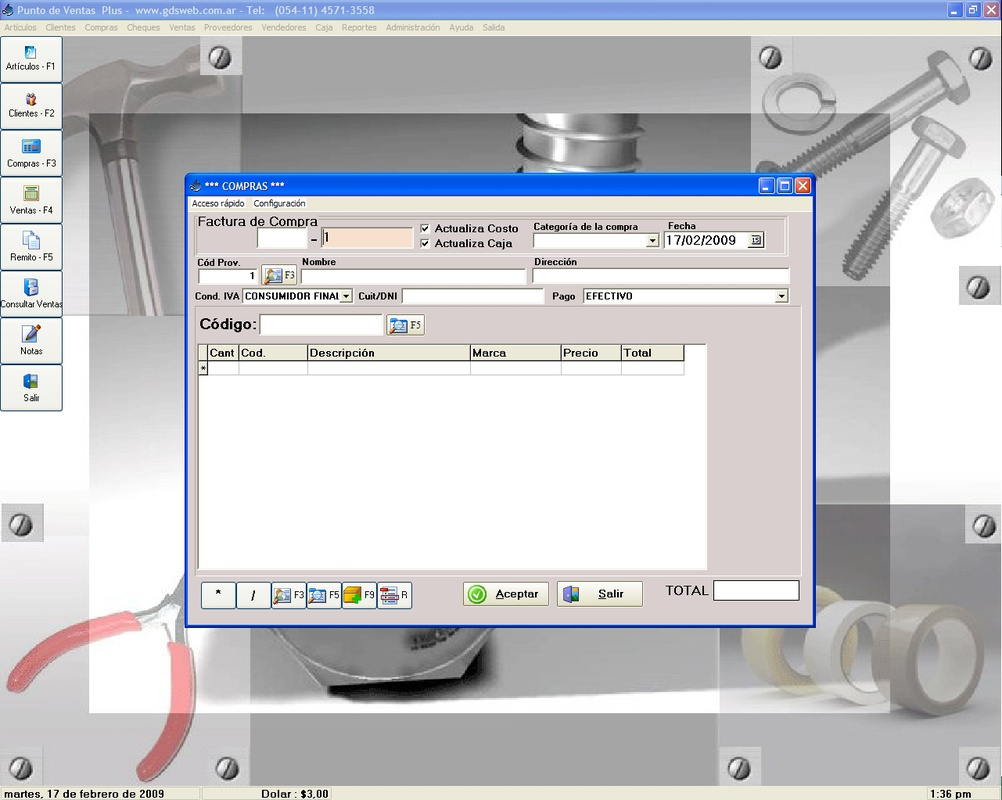Open the Fecha calendar picker
1002x800 pixels.
(x=758, y=240)
